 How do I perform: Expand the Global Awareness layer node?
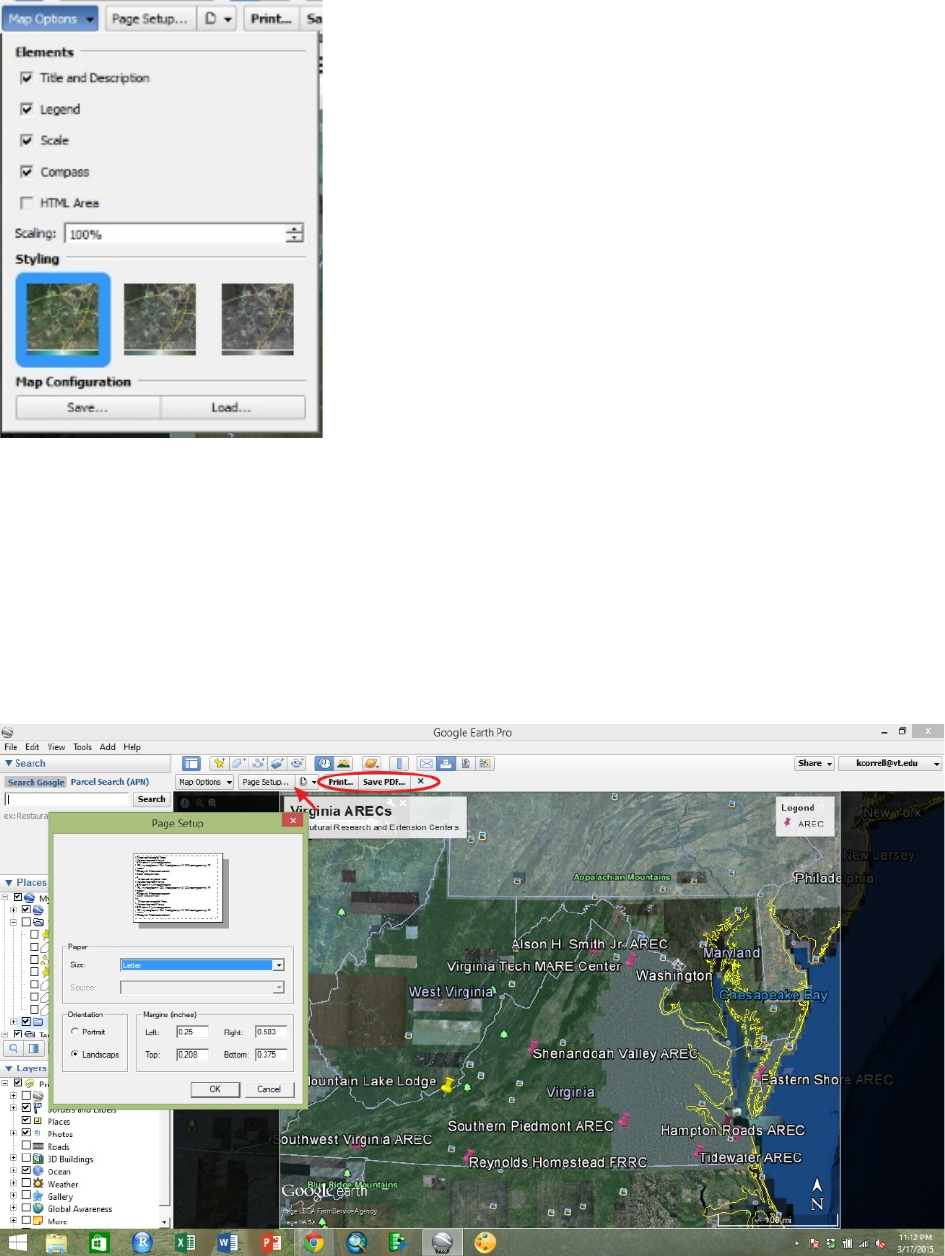[14, 1209]
